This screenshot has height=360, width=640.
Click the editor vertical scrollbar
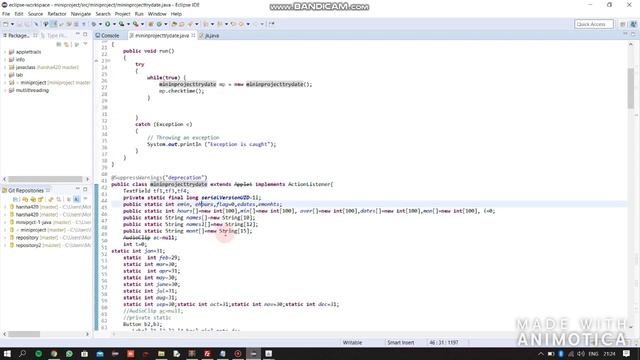(631, 89)
